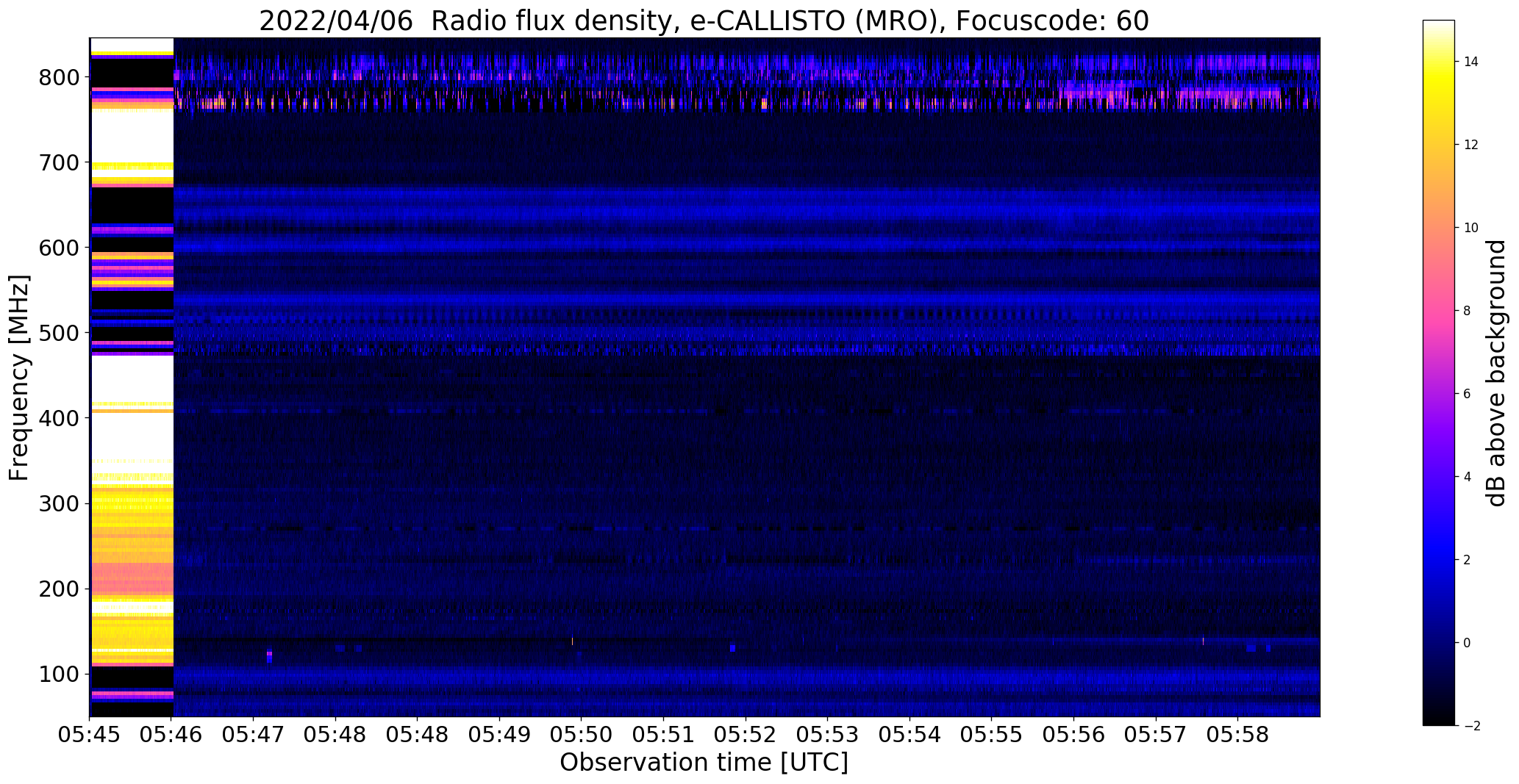Image resolution: width=1519 pixels, height=784 pixels.
Task: Click the 'Observation time [UTC]' x-axis label
Action: pos(704,763)
